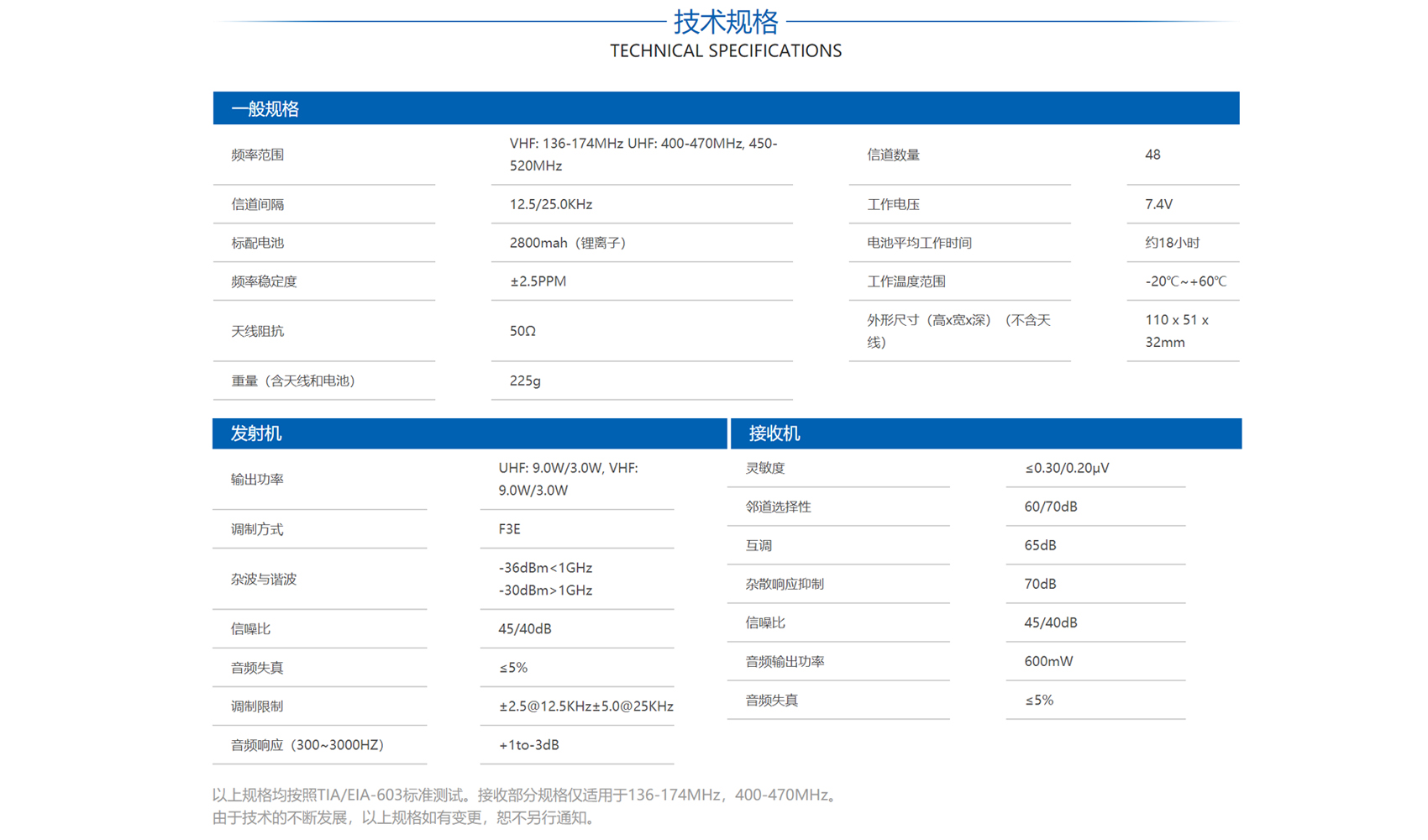Screen dimensions: 1428x840
Task: Click the 7.4V voltage value
Action: pyautogui.click(x=1158, y=204)
